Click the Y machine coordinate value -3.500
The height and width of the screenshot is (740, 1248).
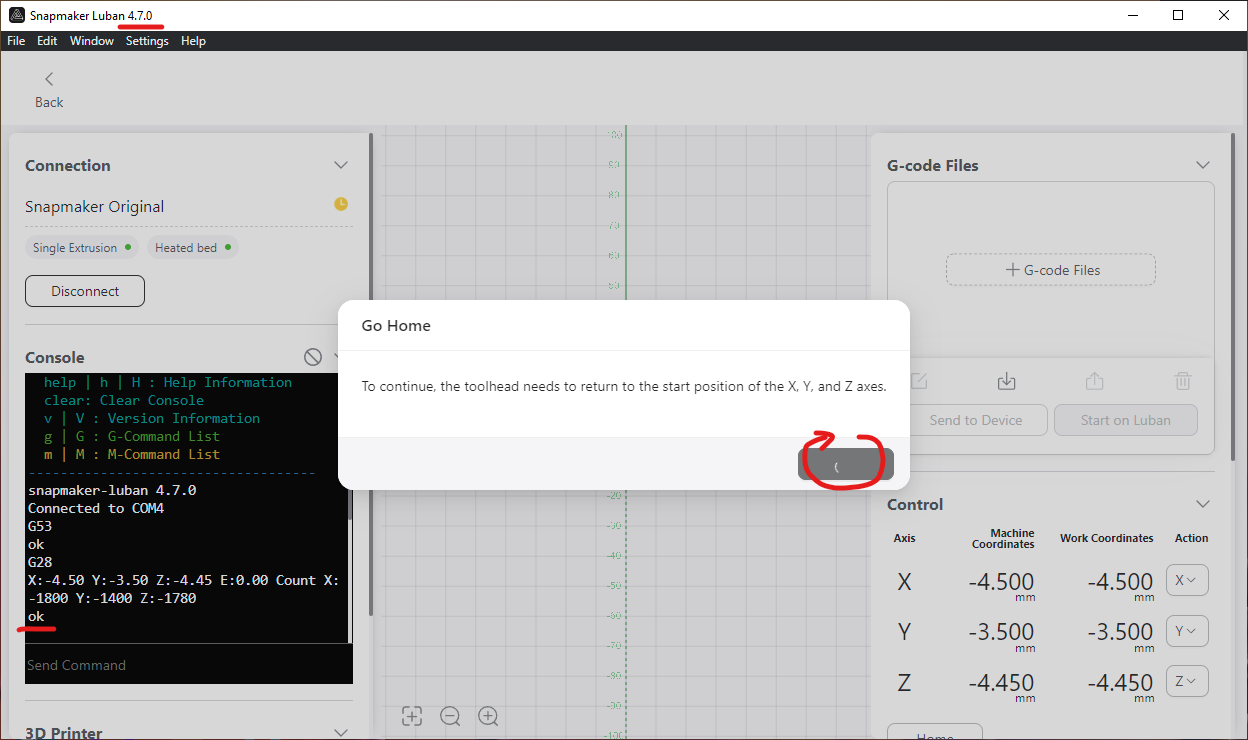[x=1000, y=632]
